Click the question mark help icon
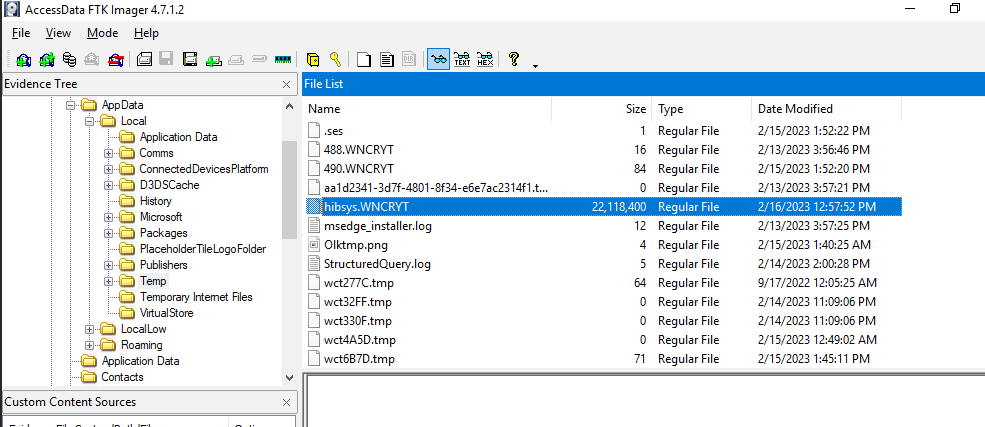Viewport: 985px width, 427px height. [x=514, y=59]
